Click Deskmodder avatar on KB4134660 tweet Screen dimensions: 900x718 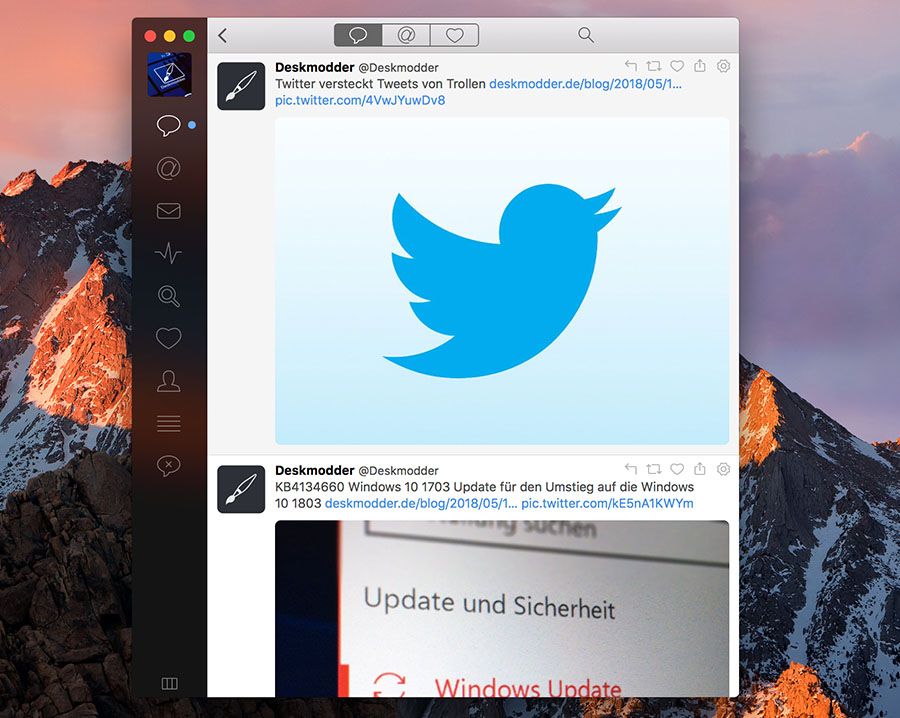tap(241, 489)
